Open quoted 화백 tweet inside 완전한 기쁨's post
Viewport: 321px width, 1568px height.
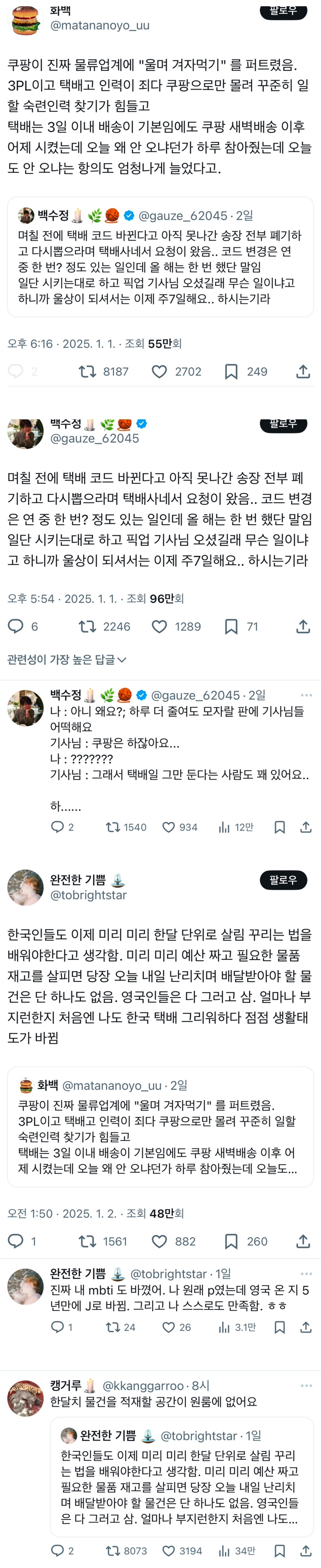pyautogui.click(x=161, y=1127)
